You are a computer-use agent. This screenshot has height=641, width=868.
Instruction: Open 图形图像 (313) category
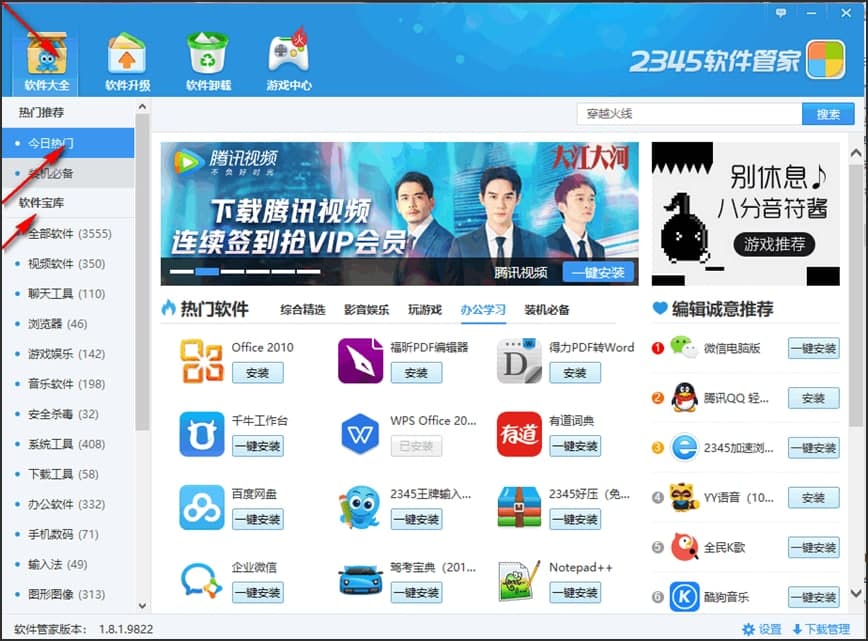point(68,595)
